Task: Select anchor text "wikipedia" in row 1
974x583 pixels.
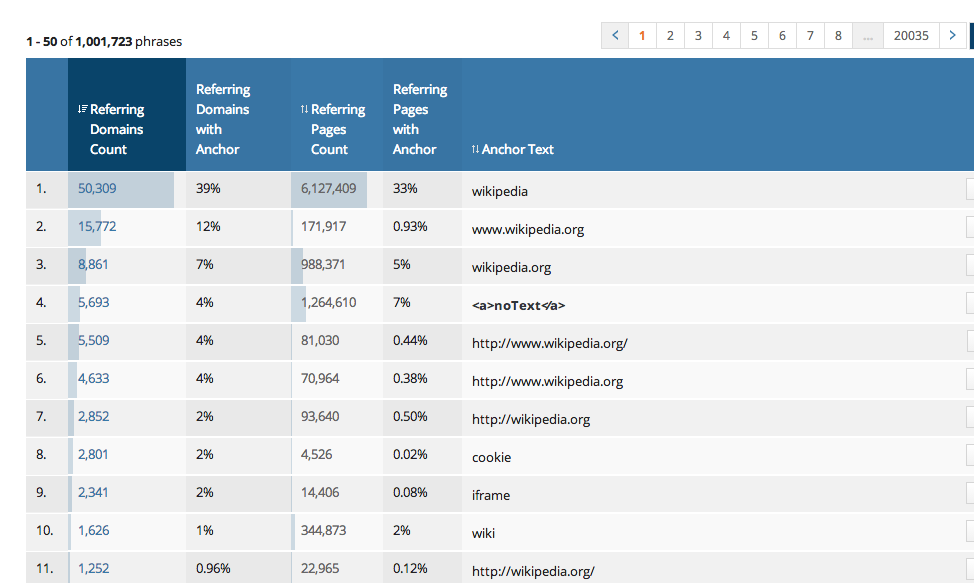Action: pyautogui.click(x=499, y=191)
